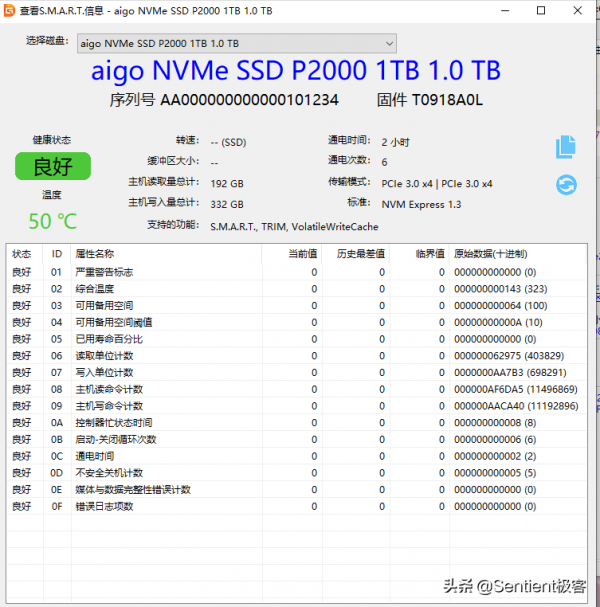The image size is (600, 607).
Task: Click the NVM Express 1.3 standard value
Action: [421, 204]
